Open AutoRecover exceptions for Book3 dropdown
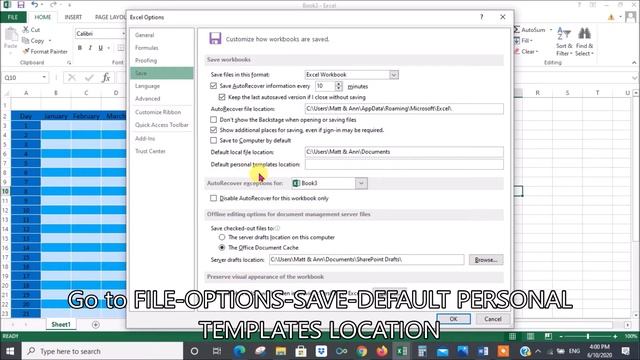The height and width of the screenshot is (360, 640). (361, 183)
